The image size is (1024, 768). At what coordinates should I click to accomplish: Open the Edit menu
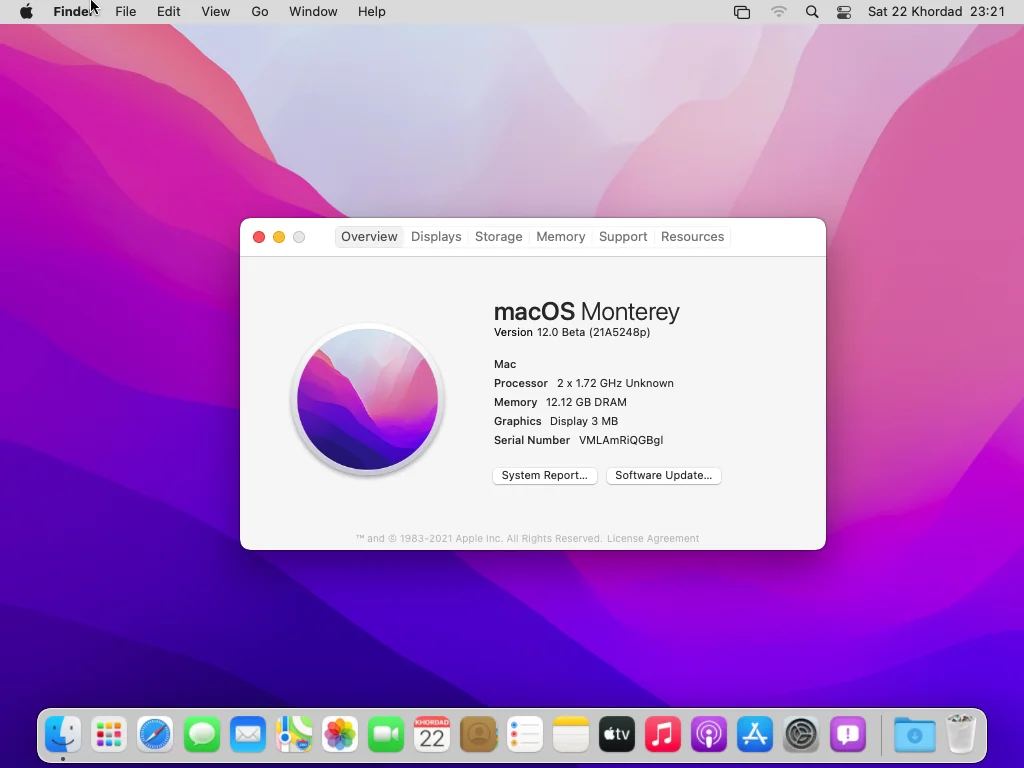tap(168, 12)
